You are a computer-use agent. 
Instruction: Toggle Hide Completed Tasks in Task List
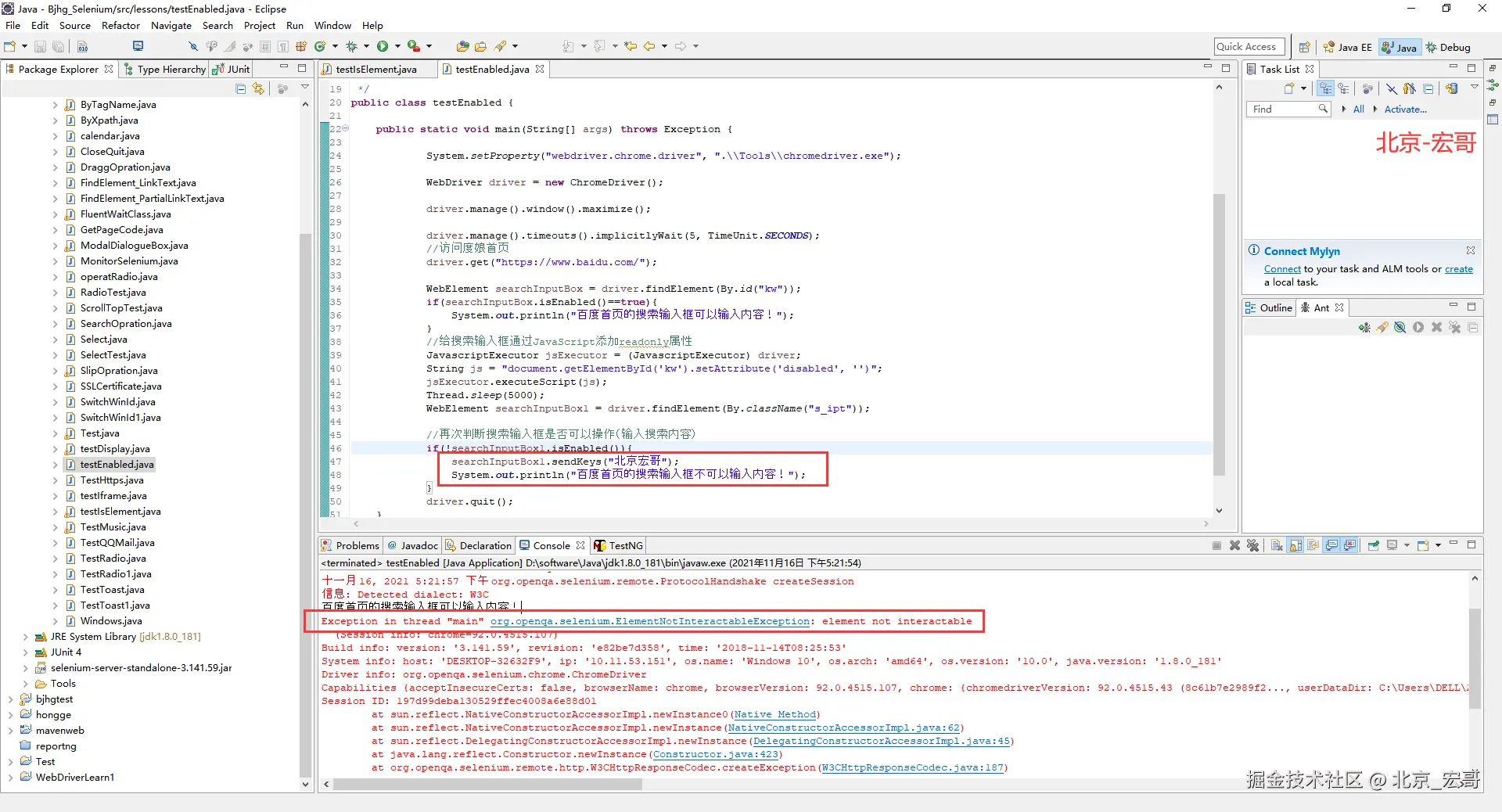point(1392,88)
